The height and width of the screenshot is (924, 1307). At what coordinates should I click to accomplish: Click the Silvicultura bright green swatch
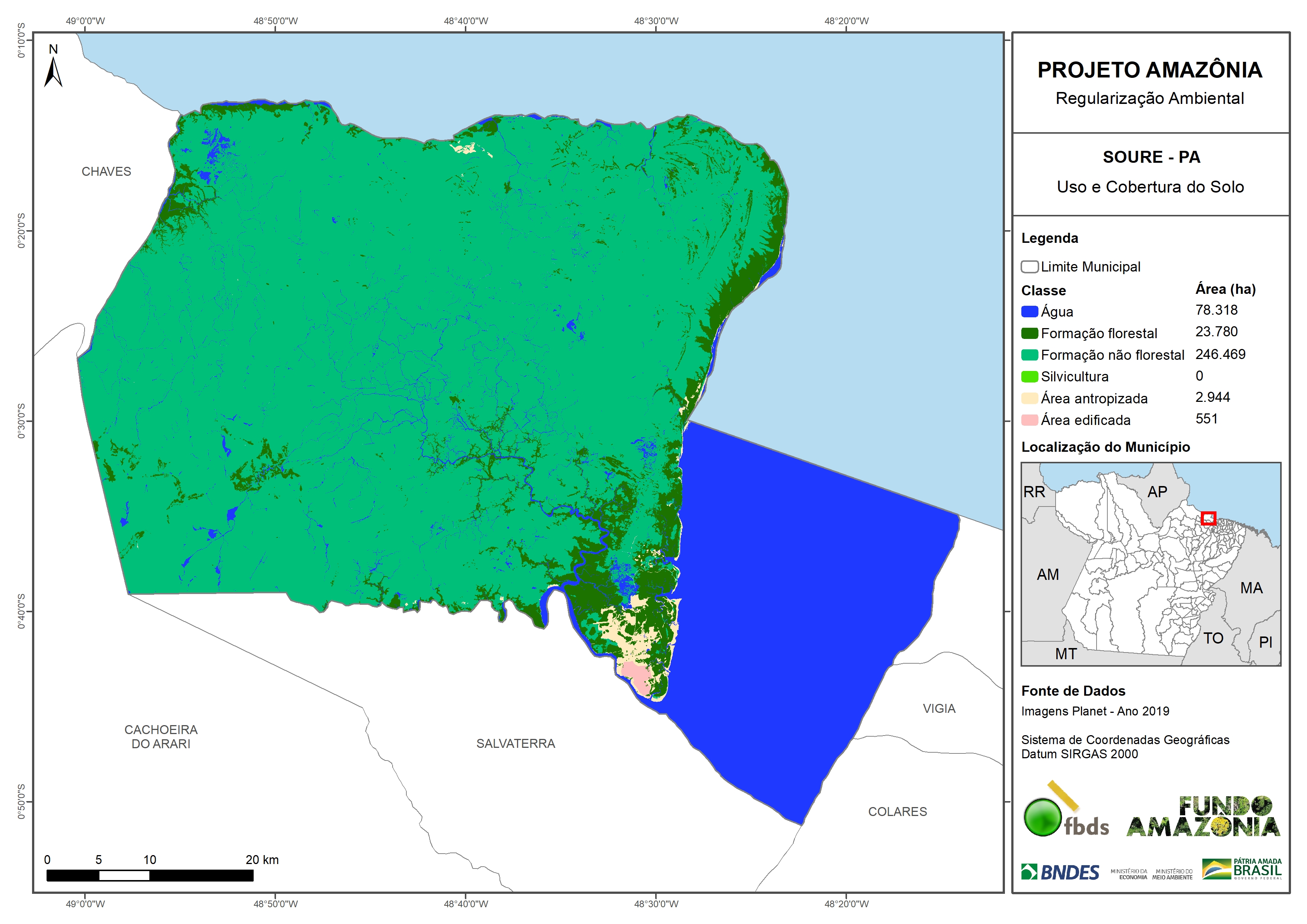1029,377
